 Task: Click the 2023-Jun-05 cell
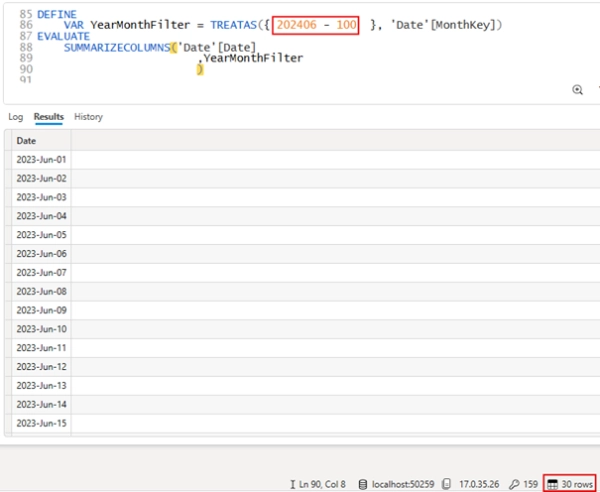click(x=41, y=235)
